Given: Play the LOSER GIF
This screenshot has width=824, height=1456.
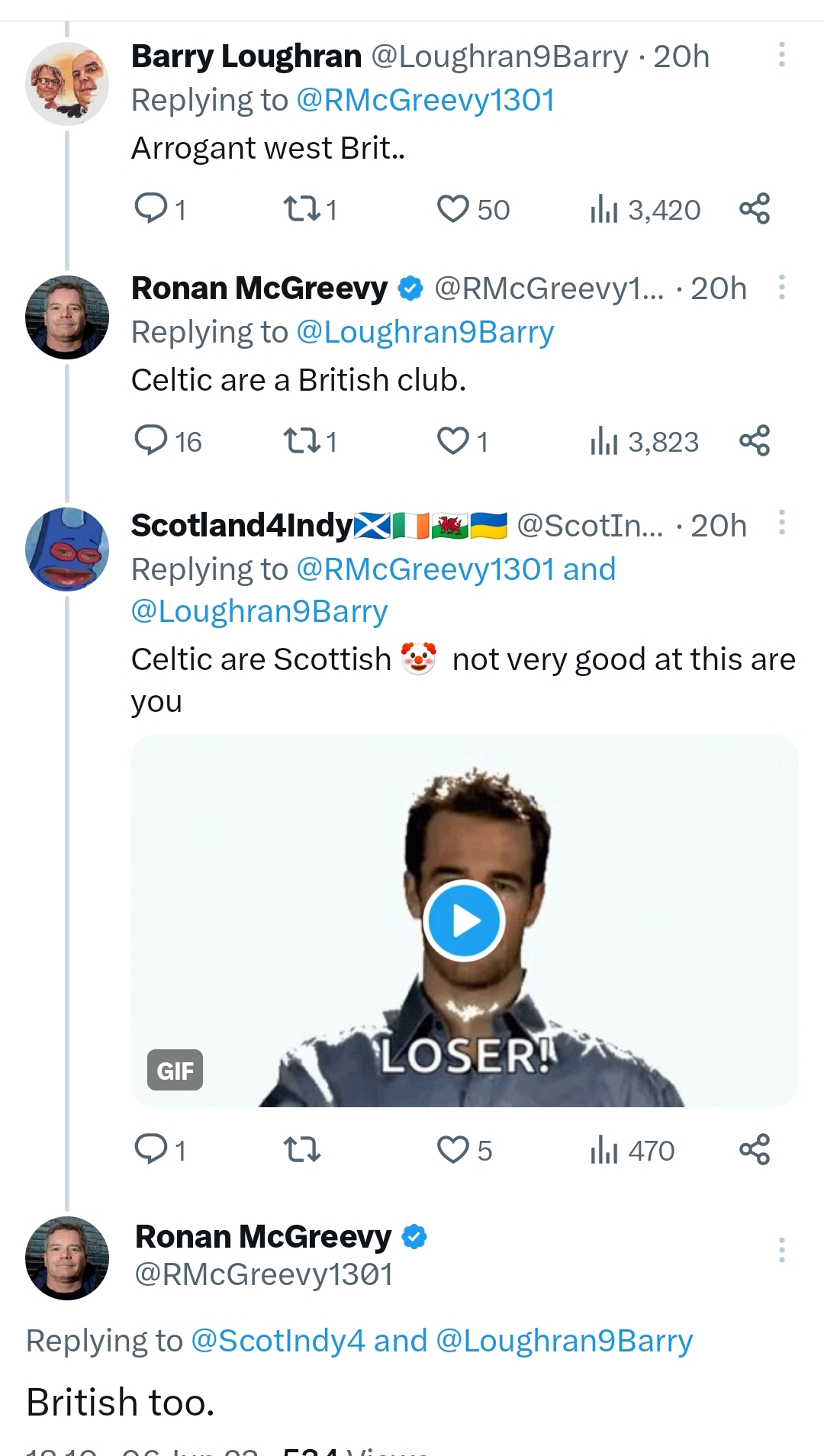Looking at the screenshot, I should pyautogui.click(x=465, y=920).
